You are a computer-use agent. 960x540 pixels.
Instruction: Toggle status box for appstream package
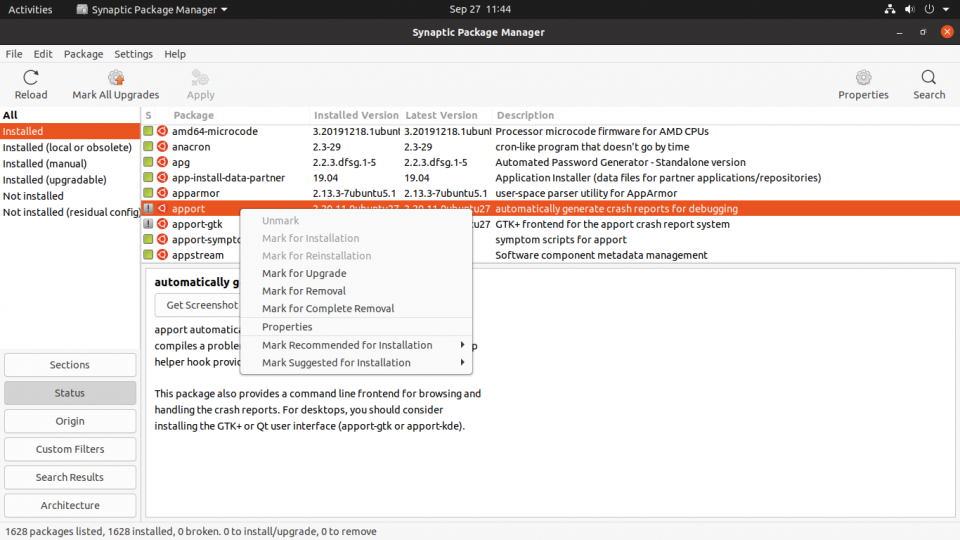[148, 255]
